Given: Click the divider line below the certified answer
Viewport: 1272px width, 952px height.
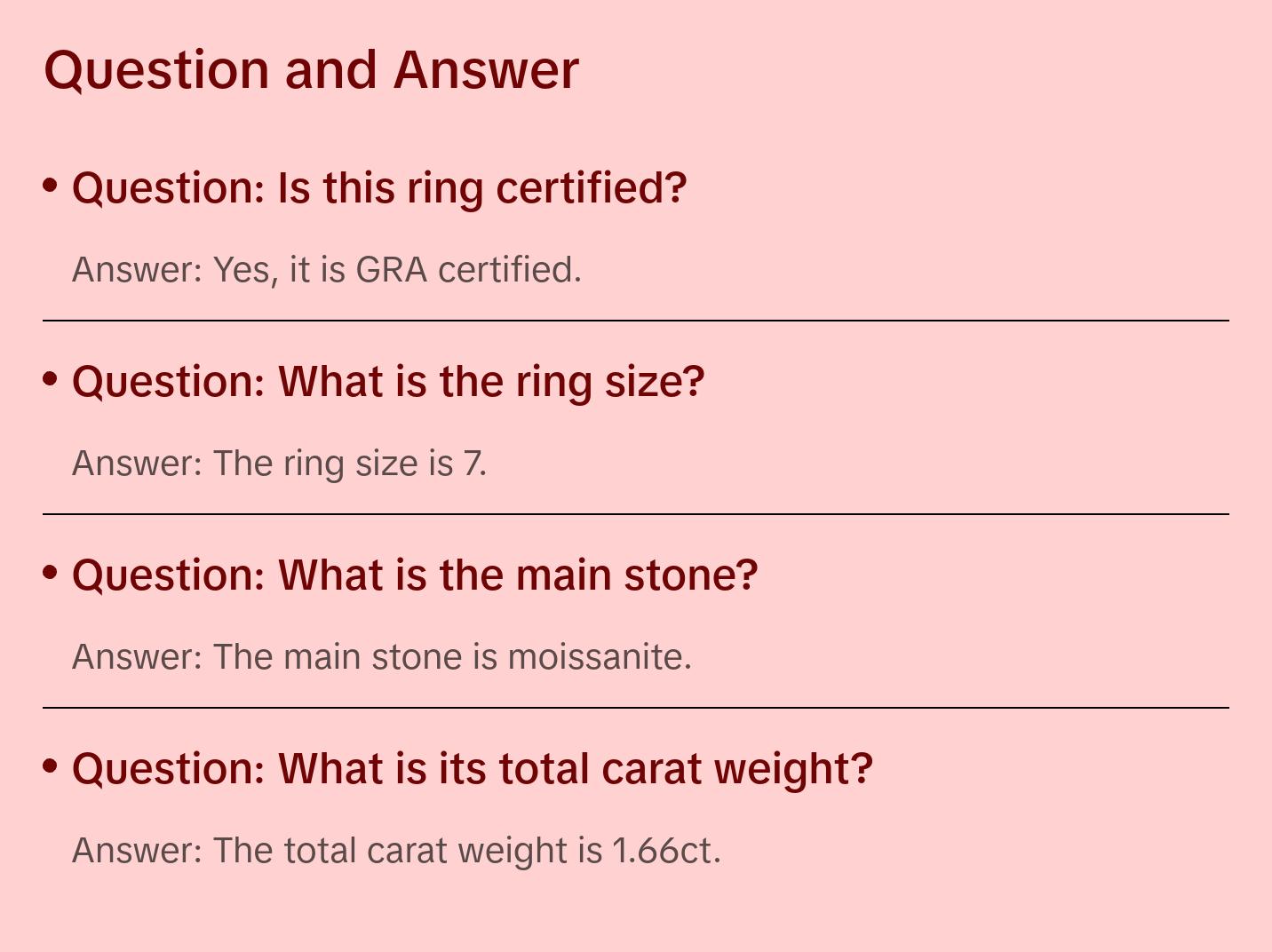Looking at the screenshot, I should click(636, 321).
